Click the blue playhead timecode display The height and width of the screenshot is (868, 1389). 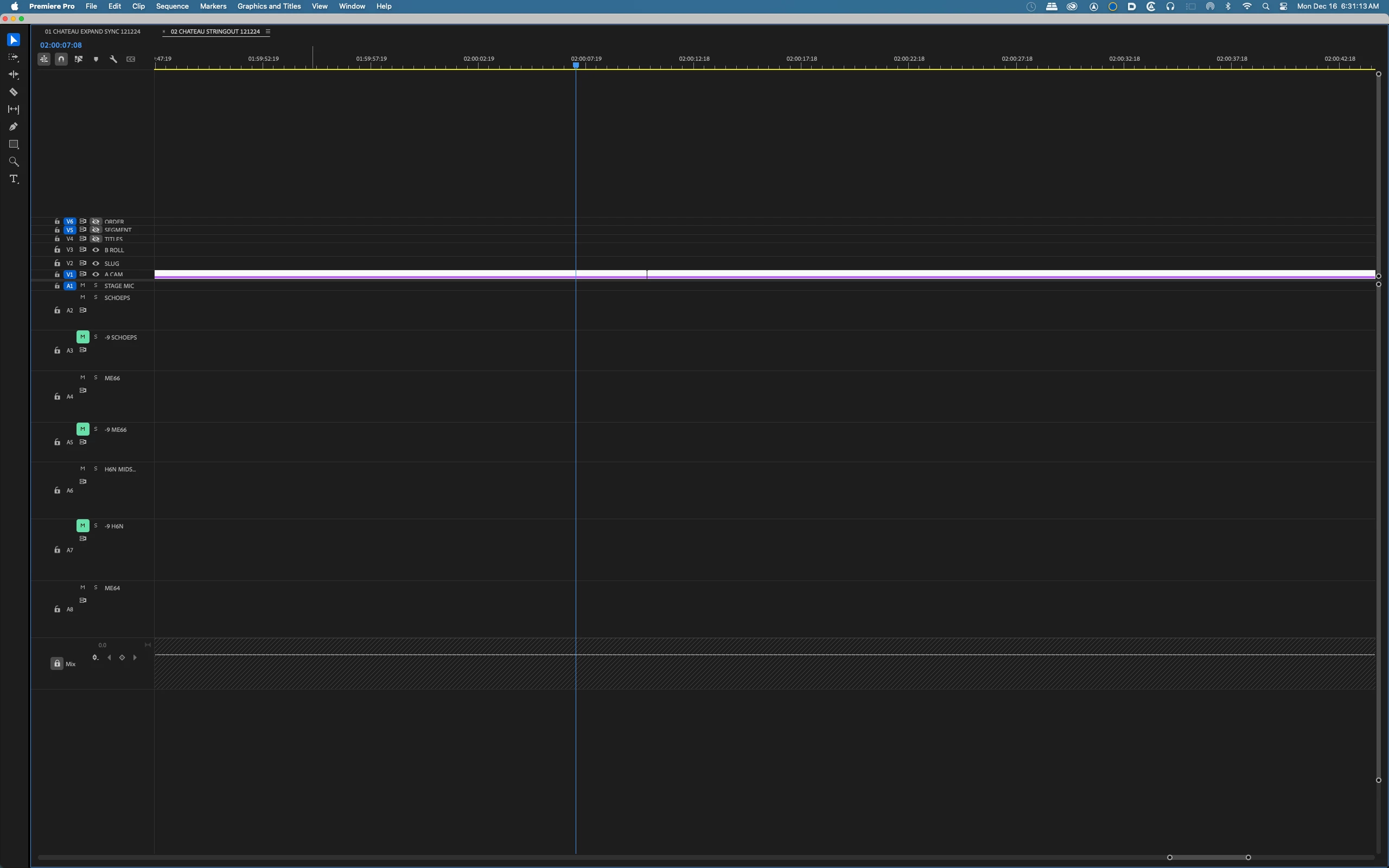pyautogui.click(x=61, y=45)
